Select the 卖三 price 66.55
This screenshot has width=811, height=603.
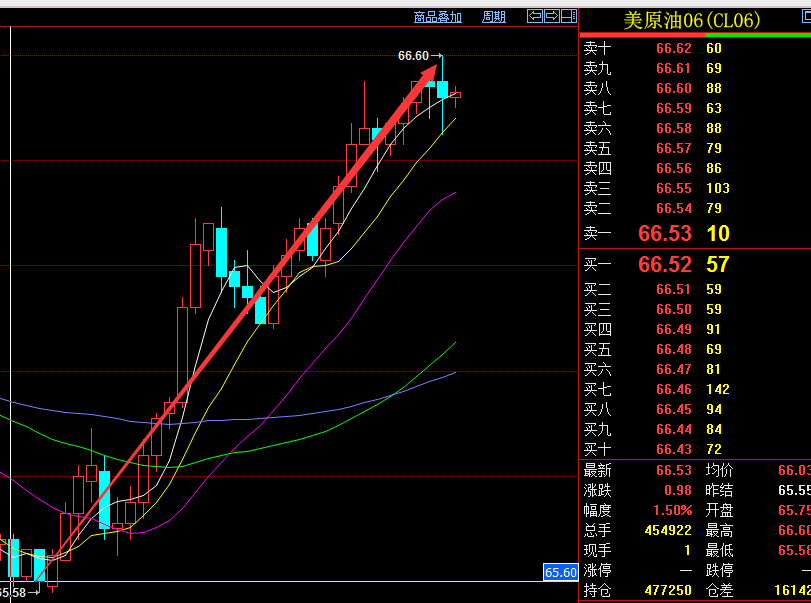click(x=673, y=188)
